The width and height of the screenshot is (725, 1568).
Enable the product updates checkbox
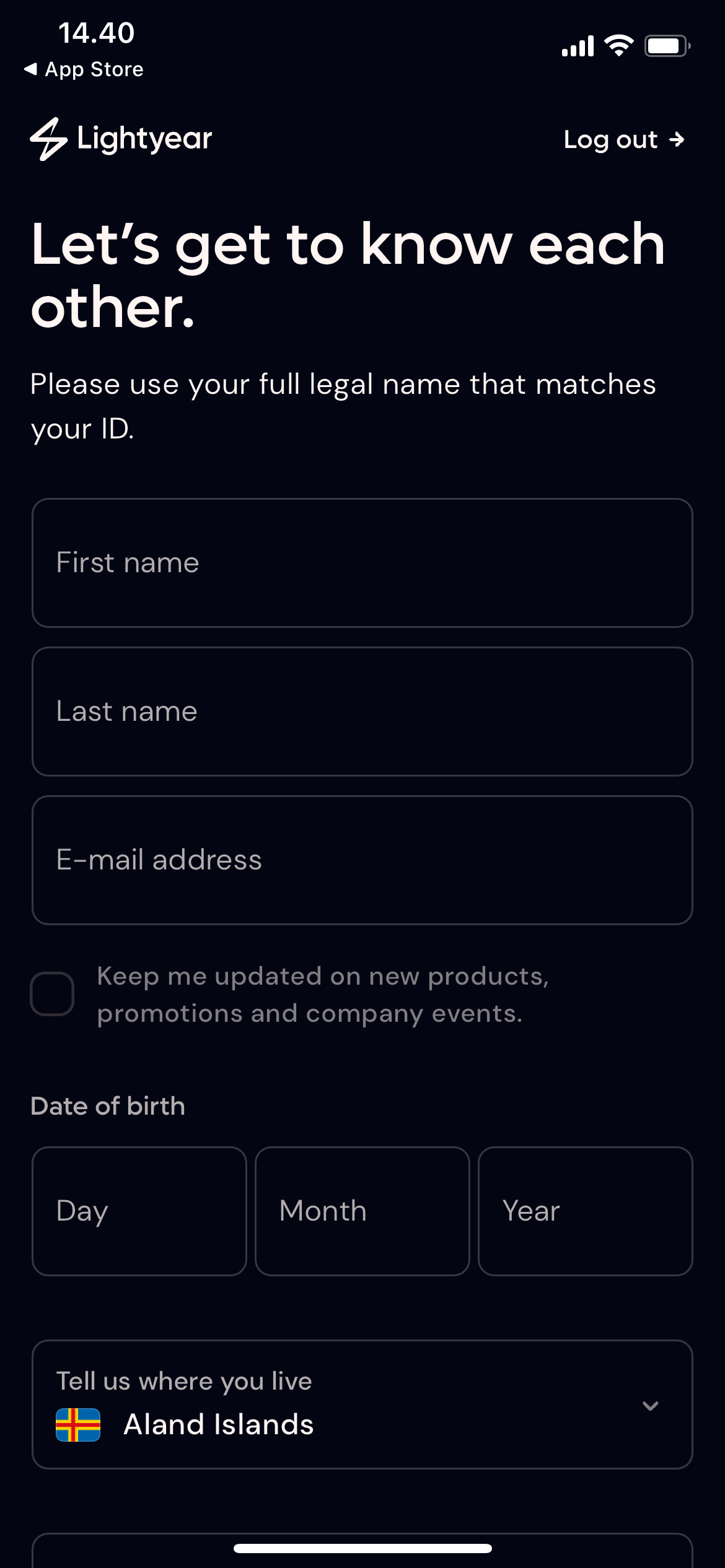point(53,994)
